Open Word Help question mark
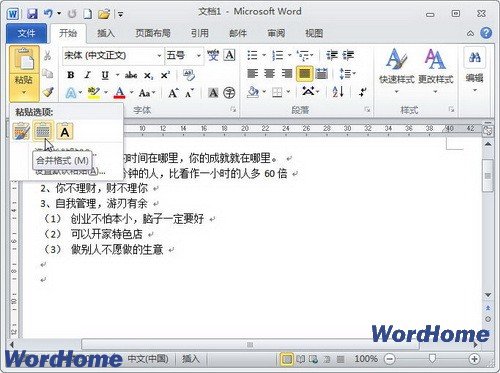 click(486, 33)
